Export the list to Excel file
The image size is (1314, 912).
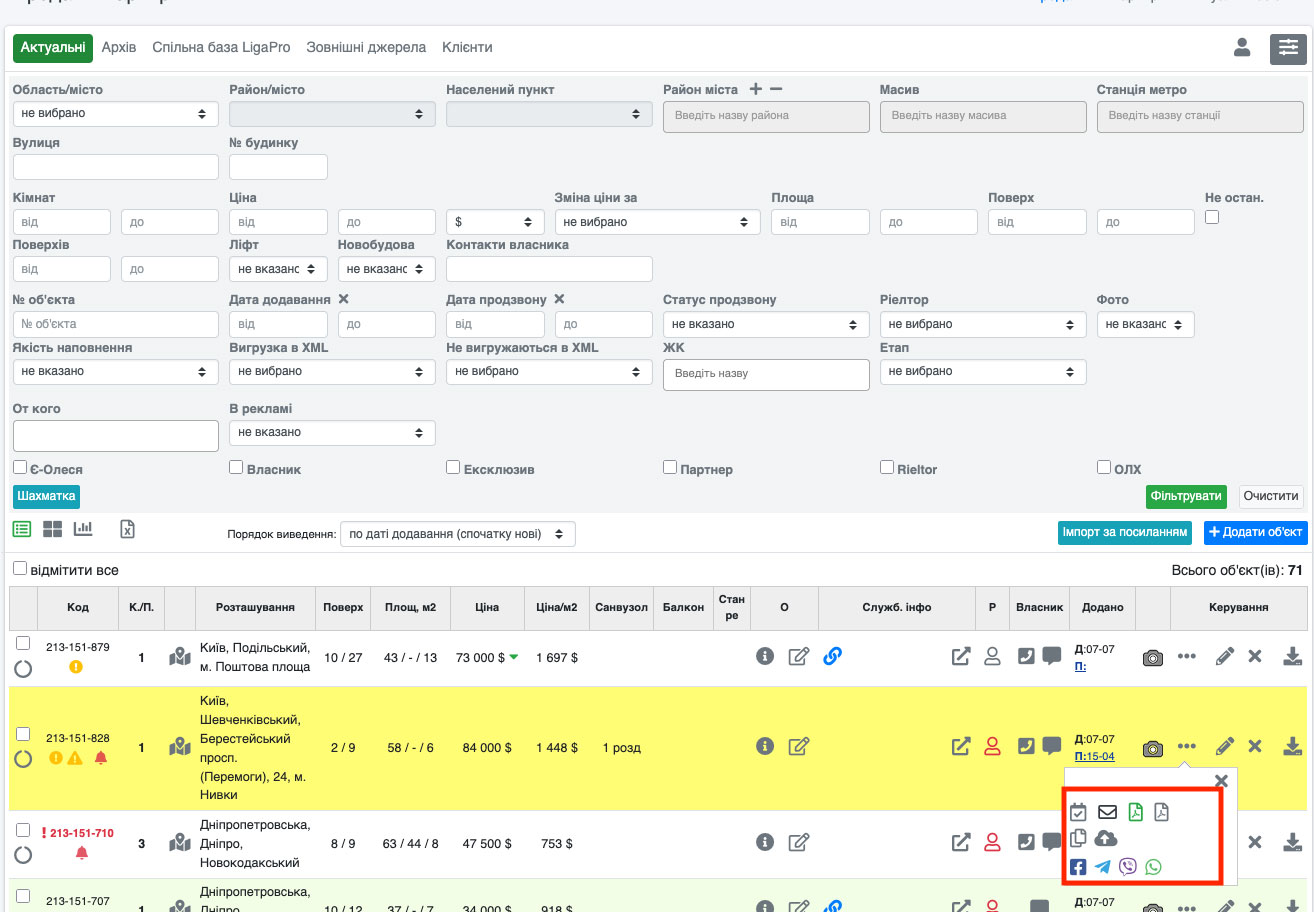[x=127, y=530]
